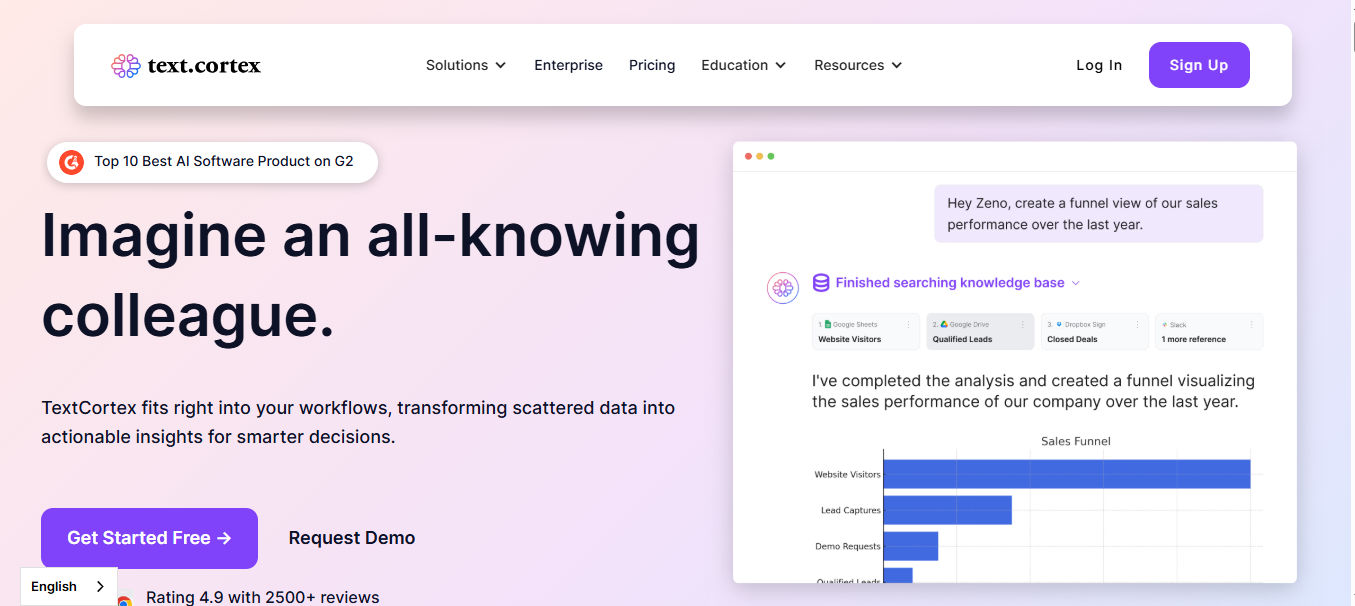Viewport: 1355px width, 606px height.
Task: Click the Request Demo link
Action: pyautogui.click(x=352, y=538)
